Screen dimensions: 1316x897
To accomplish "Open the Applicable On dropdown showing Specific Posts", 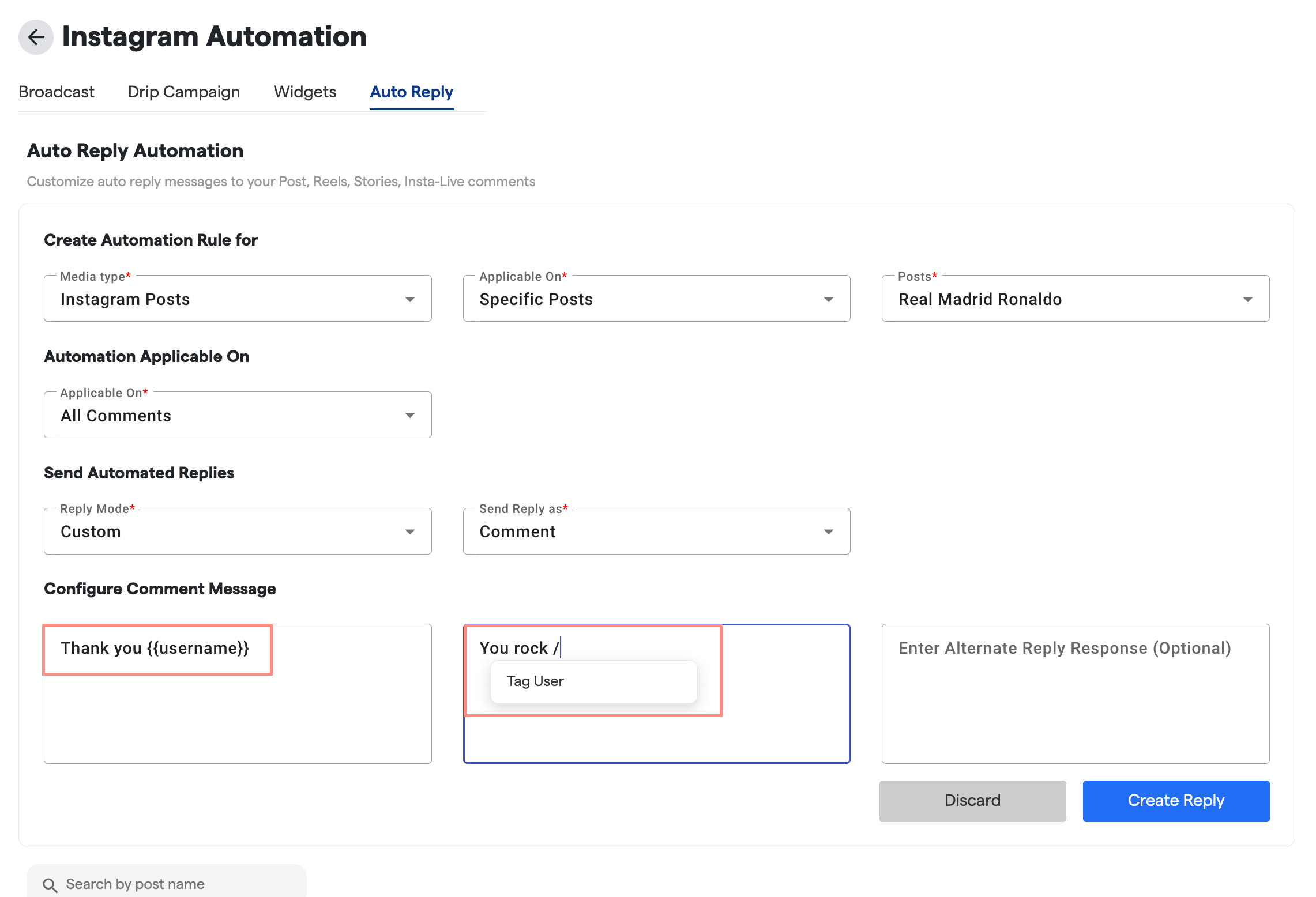I will click(656, 298).
